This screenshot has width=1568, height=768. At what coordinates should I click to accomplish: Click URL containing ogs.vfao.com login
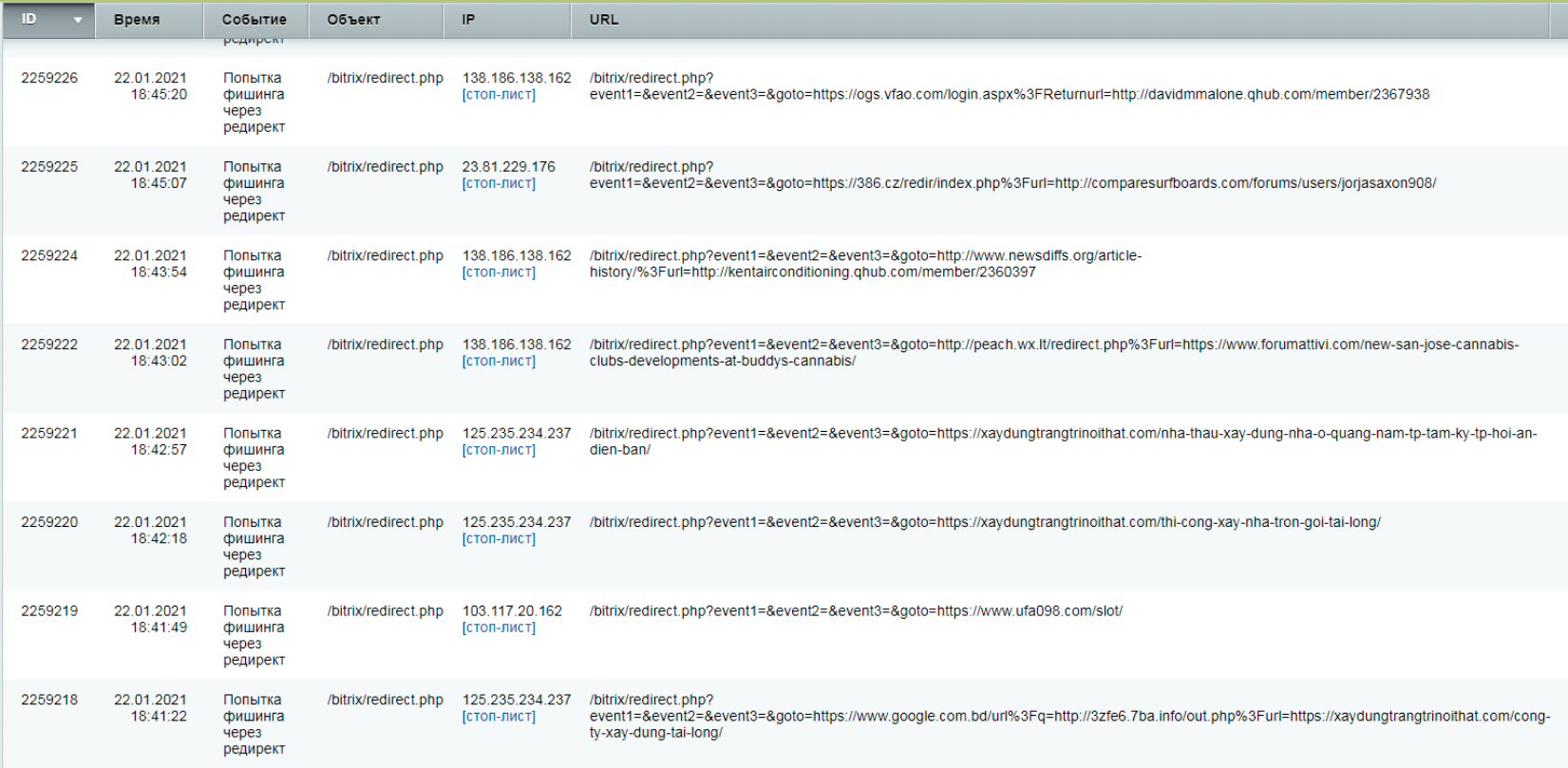click(x=1010, y=86)
